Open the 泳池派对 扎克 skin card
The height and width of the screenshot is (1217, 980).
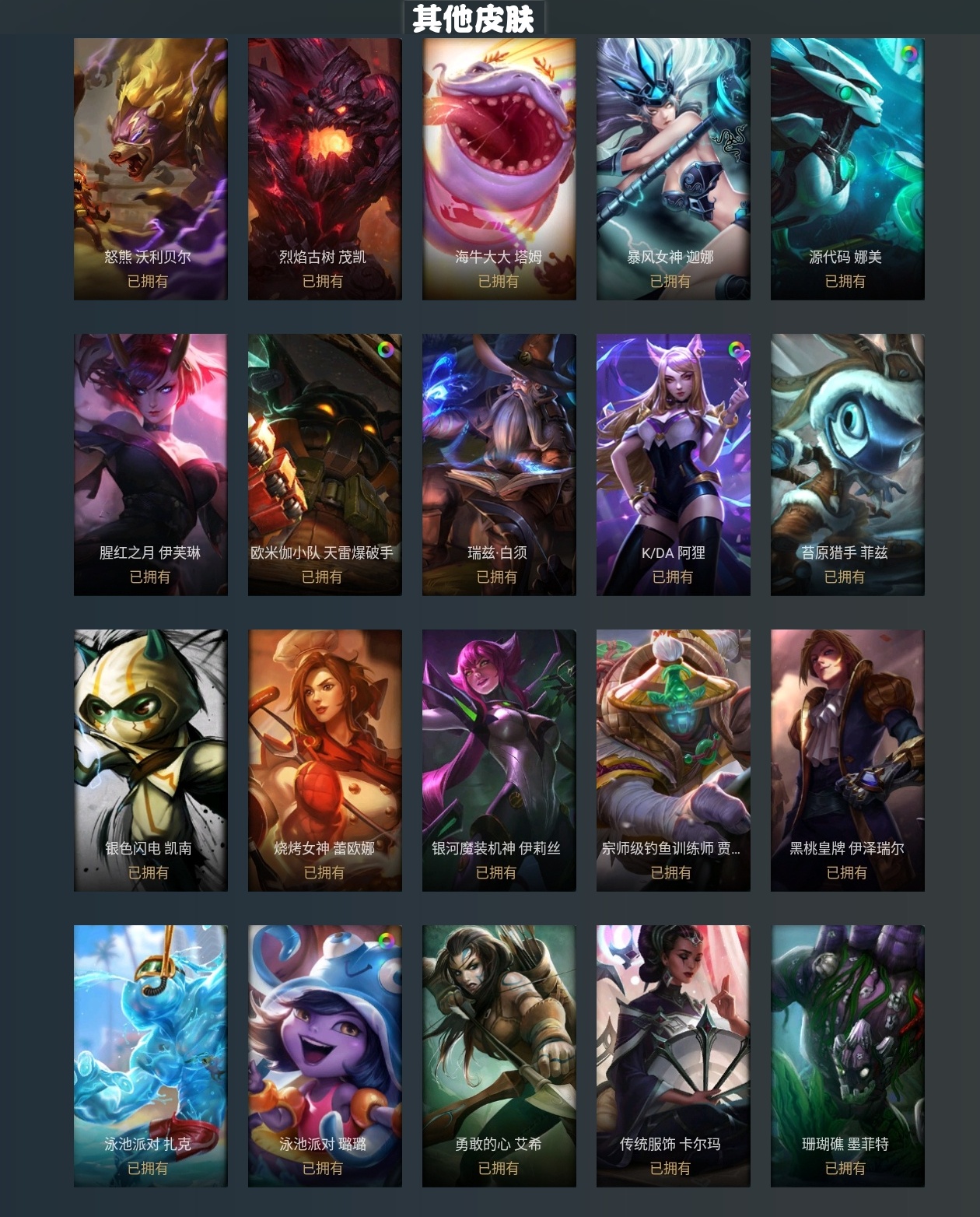point(151,1056)
